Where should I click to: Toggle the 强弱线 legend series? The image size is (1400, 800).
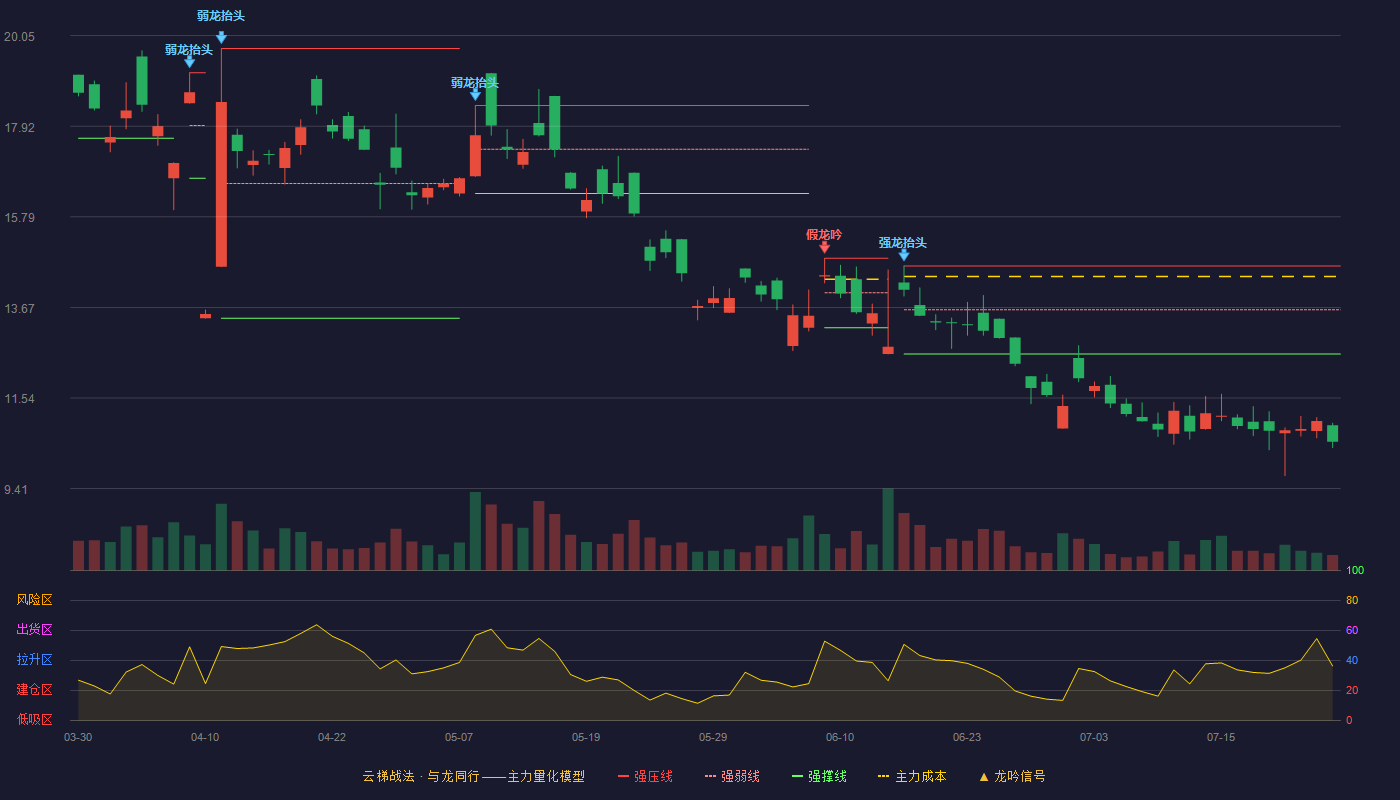(x=732, y=776)
